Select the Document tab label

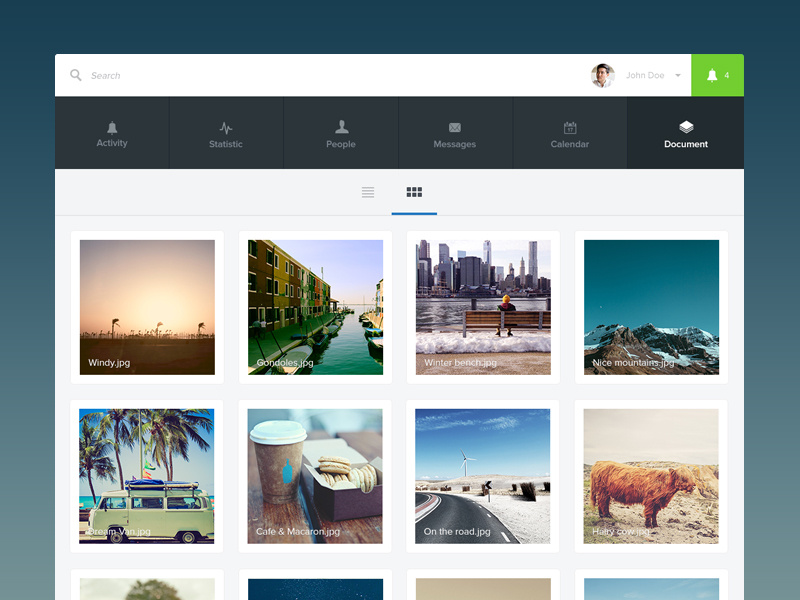[686, 144]
